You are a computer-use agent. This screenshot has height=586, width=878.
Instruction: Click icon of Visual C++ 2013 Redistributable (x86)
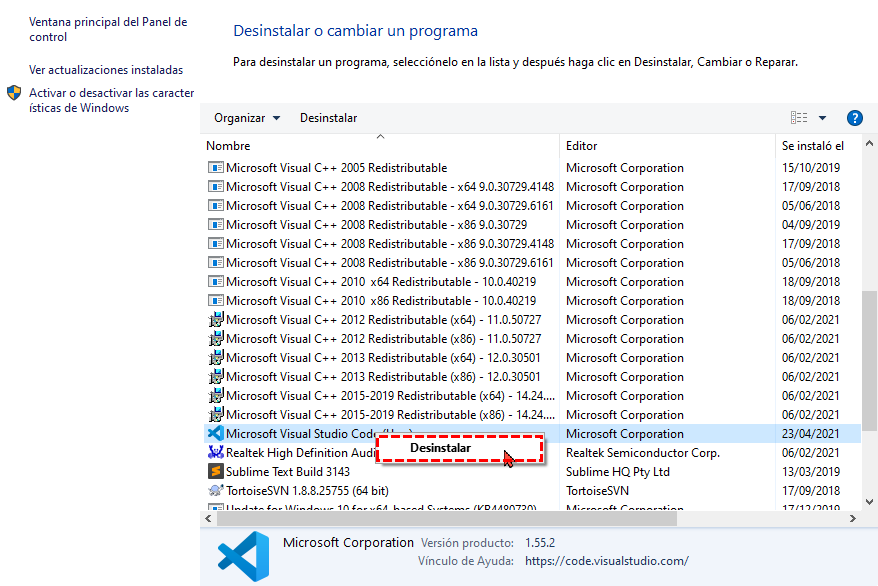pos(216,377)
